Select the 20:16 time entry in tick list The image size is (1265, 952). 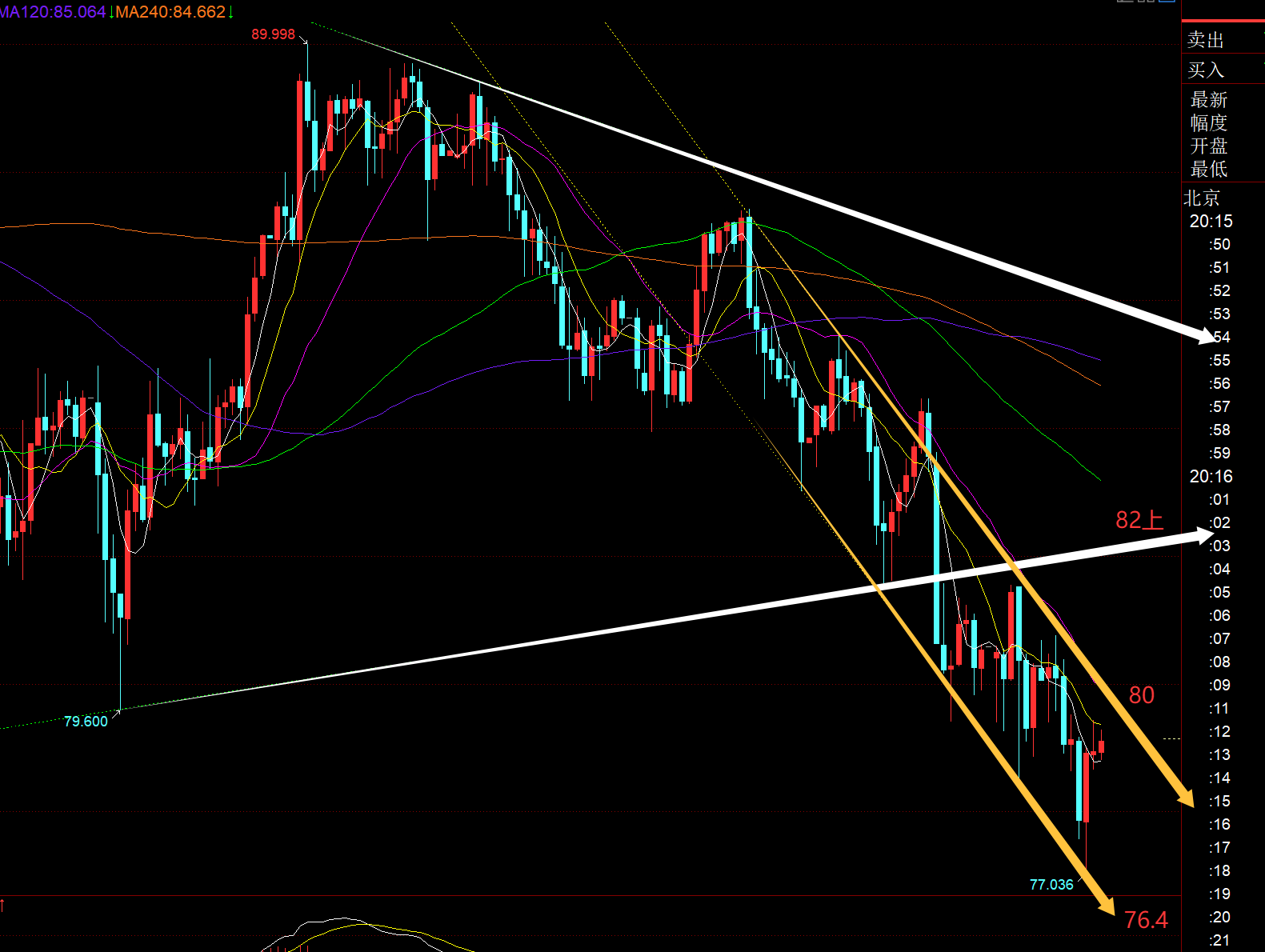(x=1211, y=477)
